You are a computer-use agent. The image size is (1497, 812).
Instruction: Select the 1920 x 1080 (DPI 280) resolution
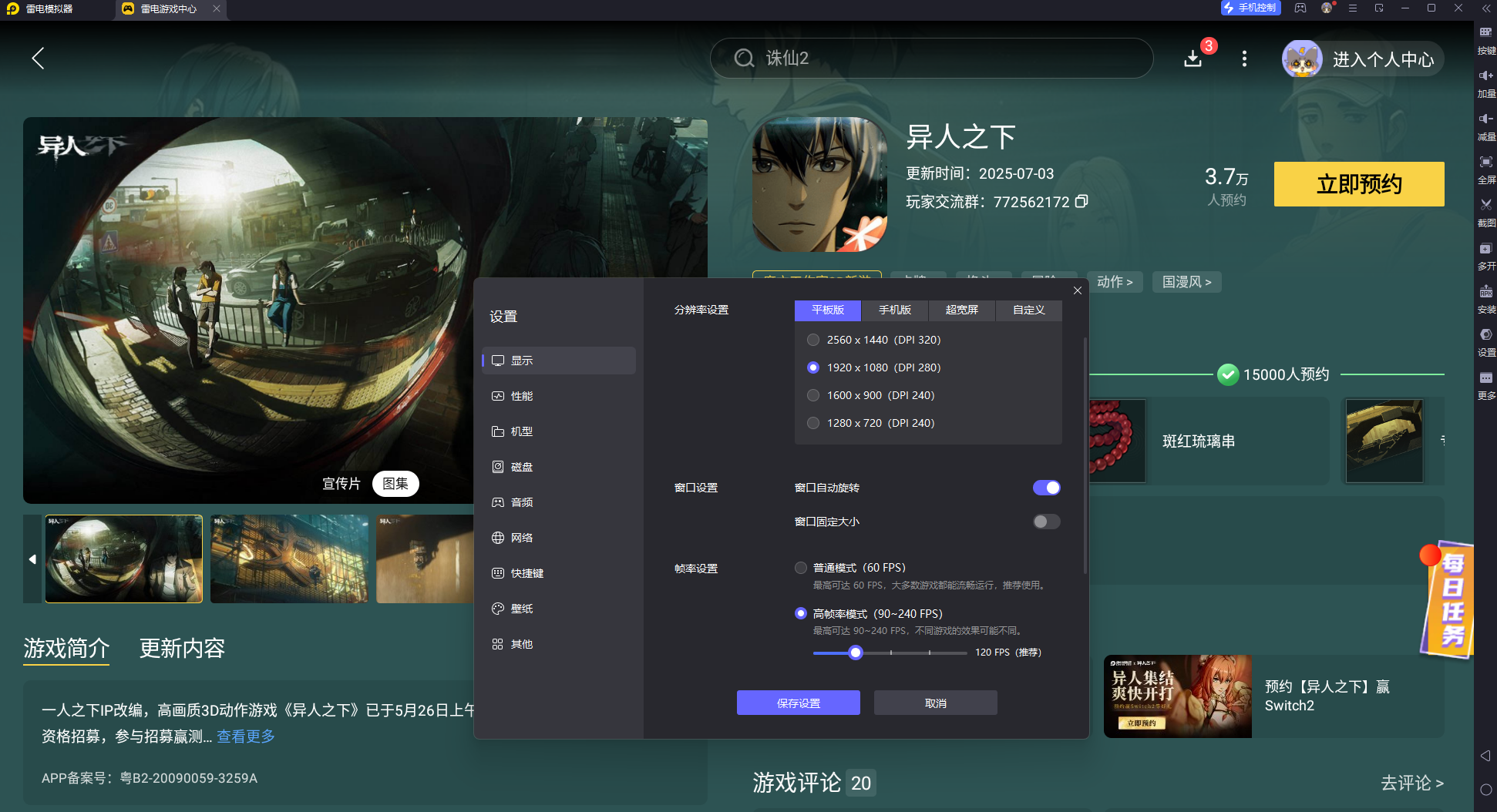pyautogui.click(x=813, y=367)
